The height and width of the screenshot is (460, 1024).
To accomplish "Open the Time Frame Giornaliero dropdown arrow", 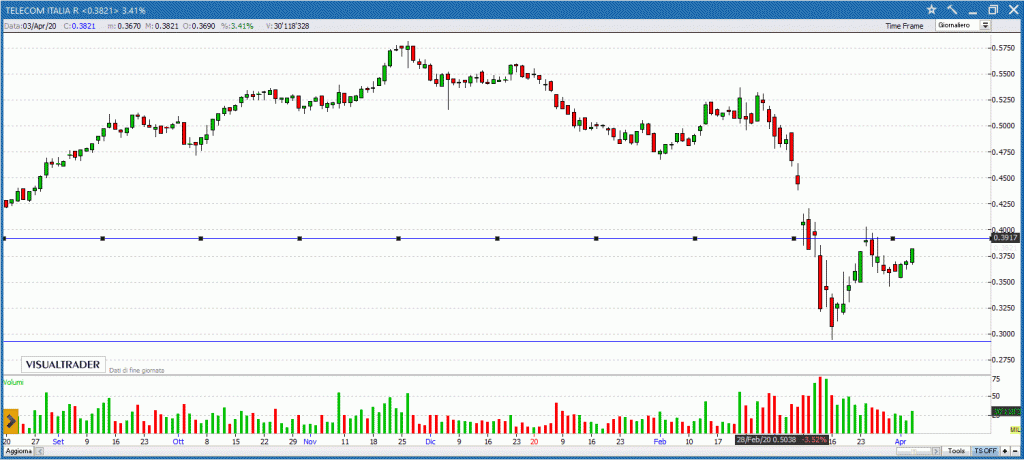I will tap(985, 25).
